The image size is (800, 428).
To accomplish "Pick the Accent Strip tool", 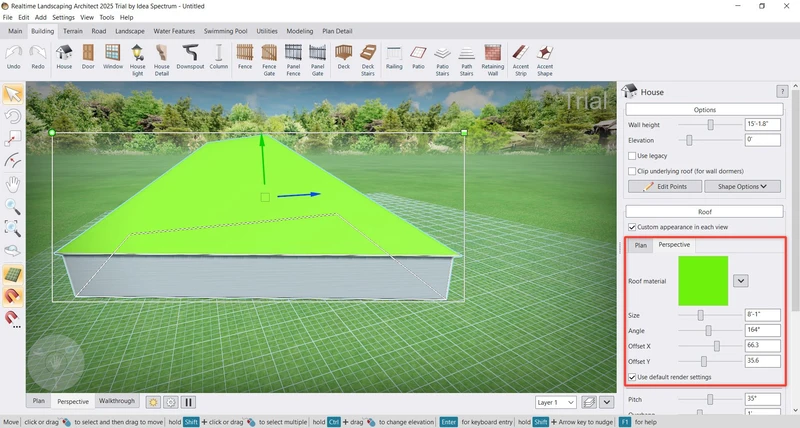I will pos(520,57).
